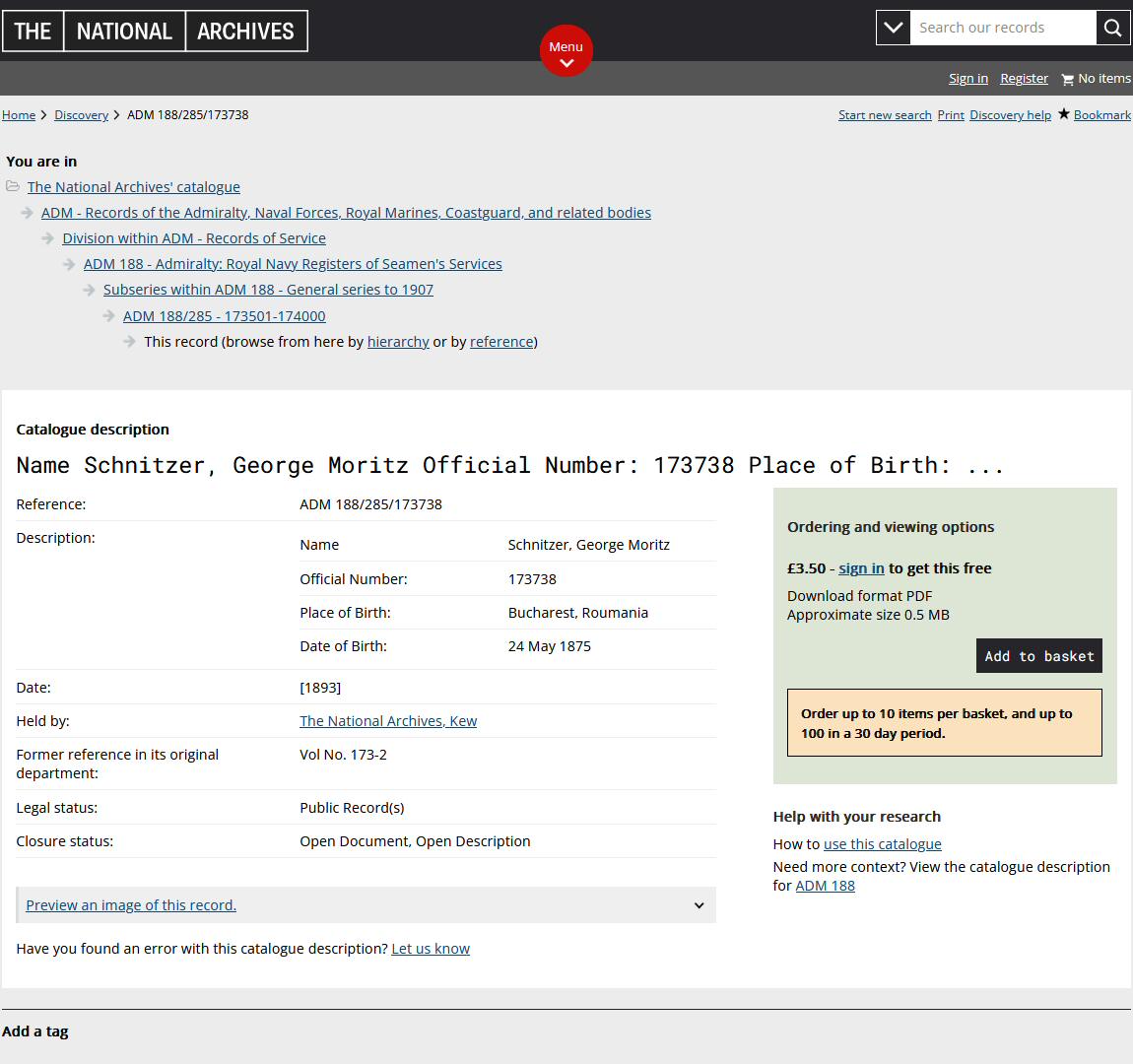1133x1064 pixels.
Task: Click the preview panel chevron arrow
Action: tap(699, 905)
